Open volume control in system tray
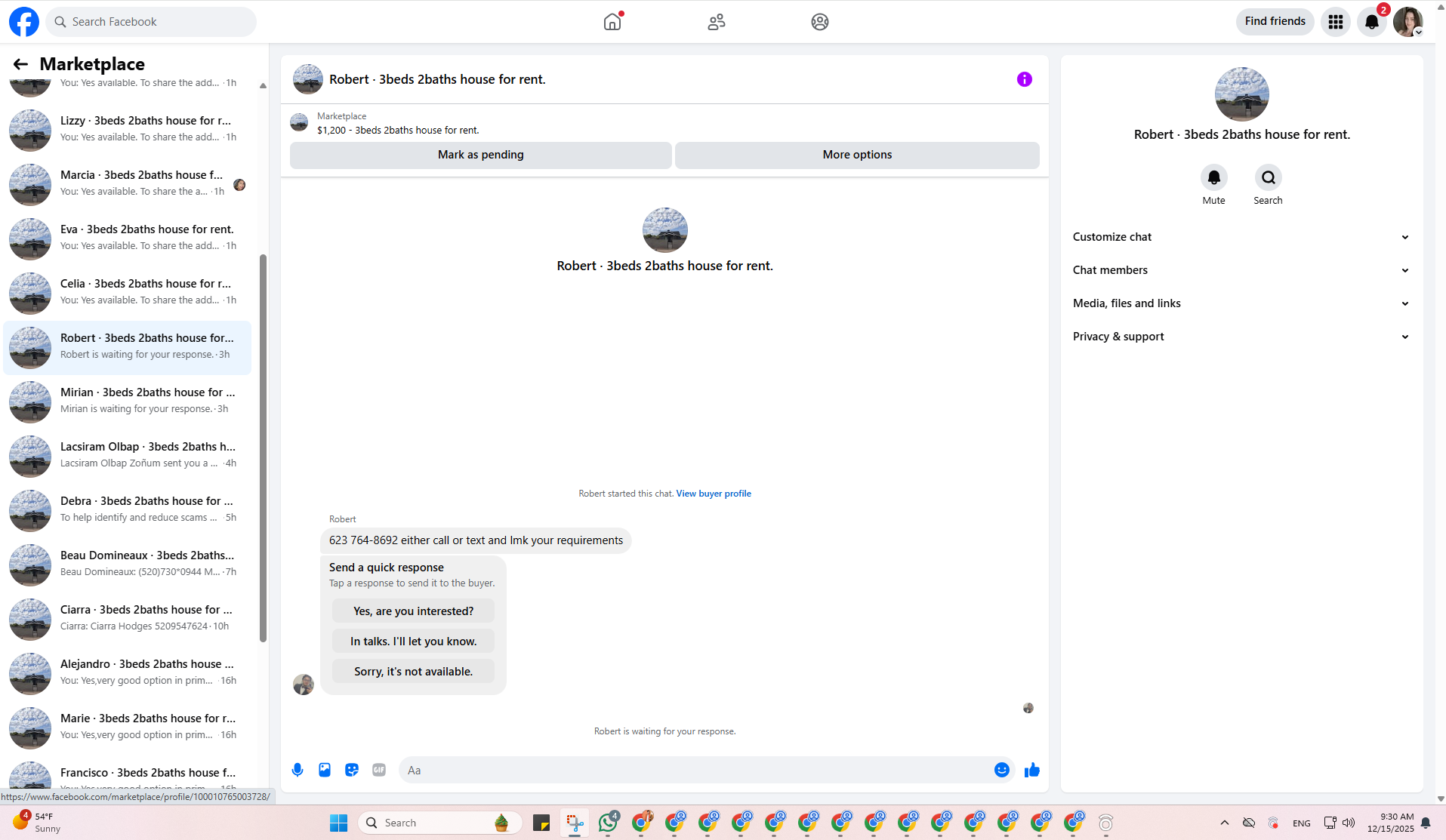 tap(1349, 823)
